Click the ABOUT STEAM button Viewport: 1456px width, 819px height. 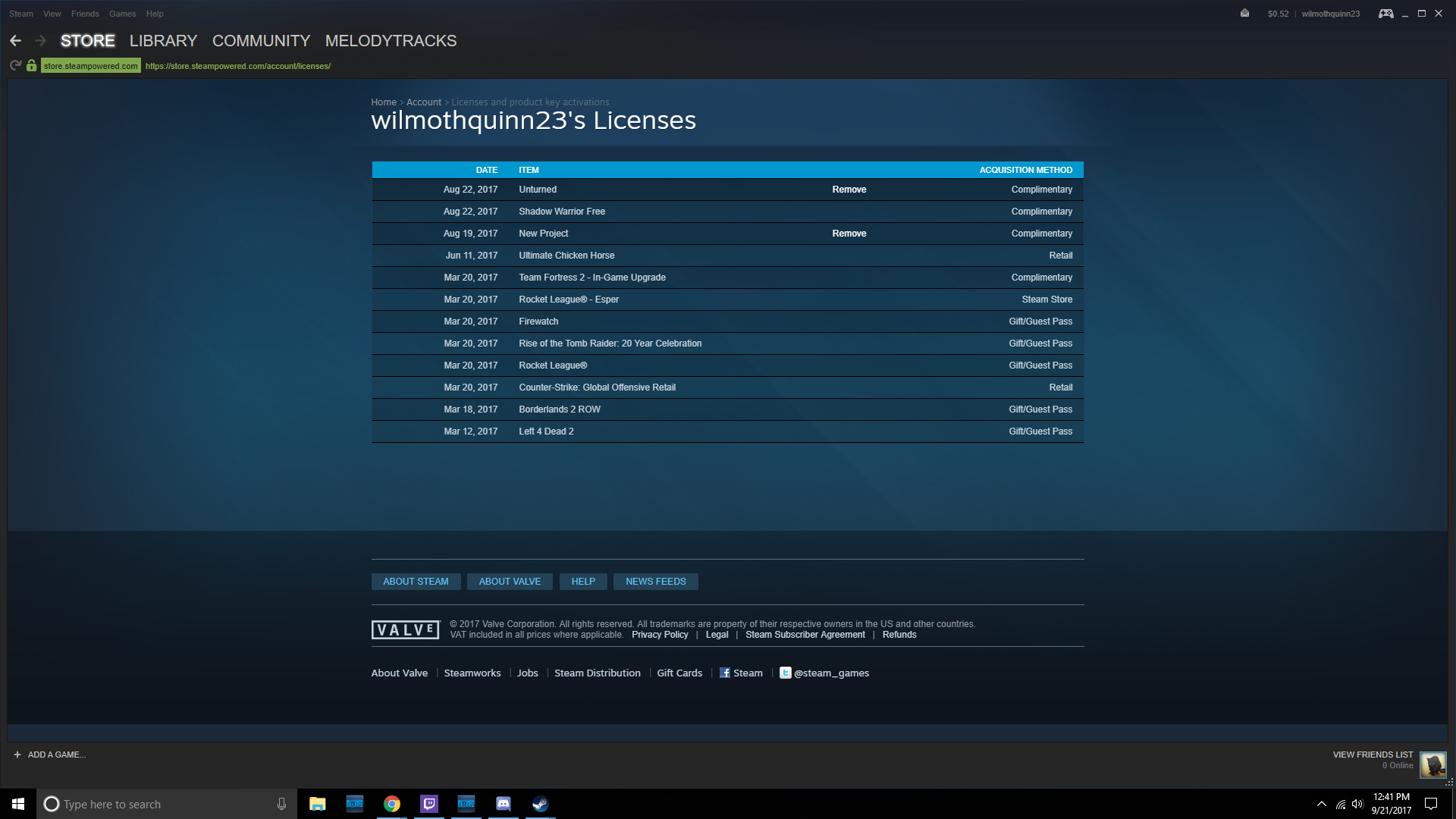[x=416, y=582]
